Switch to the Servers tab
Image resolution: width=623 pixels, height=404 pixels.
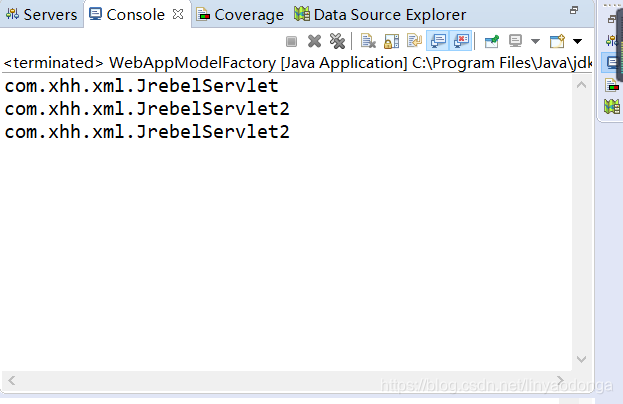click(41, 15)
